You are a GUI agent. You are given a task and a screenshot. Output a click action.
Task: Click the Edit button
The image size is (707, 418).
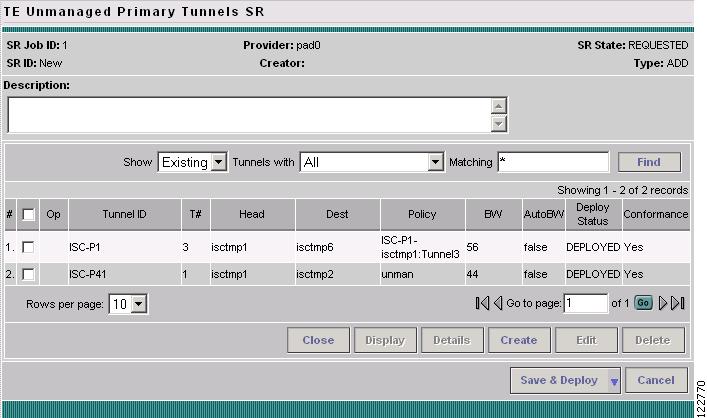(586, 340)
